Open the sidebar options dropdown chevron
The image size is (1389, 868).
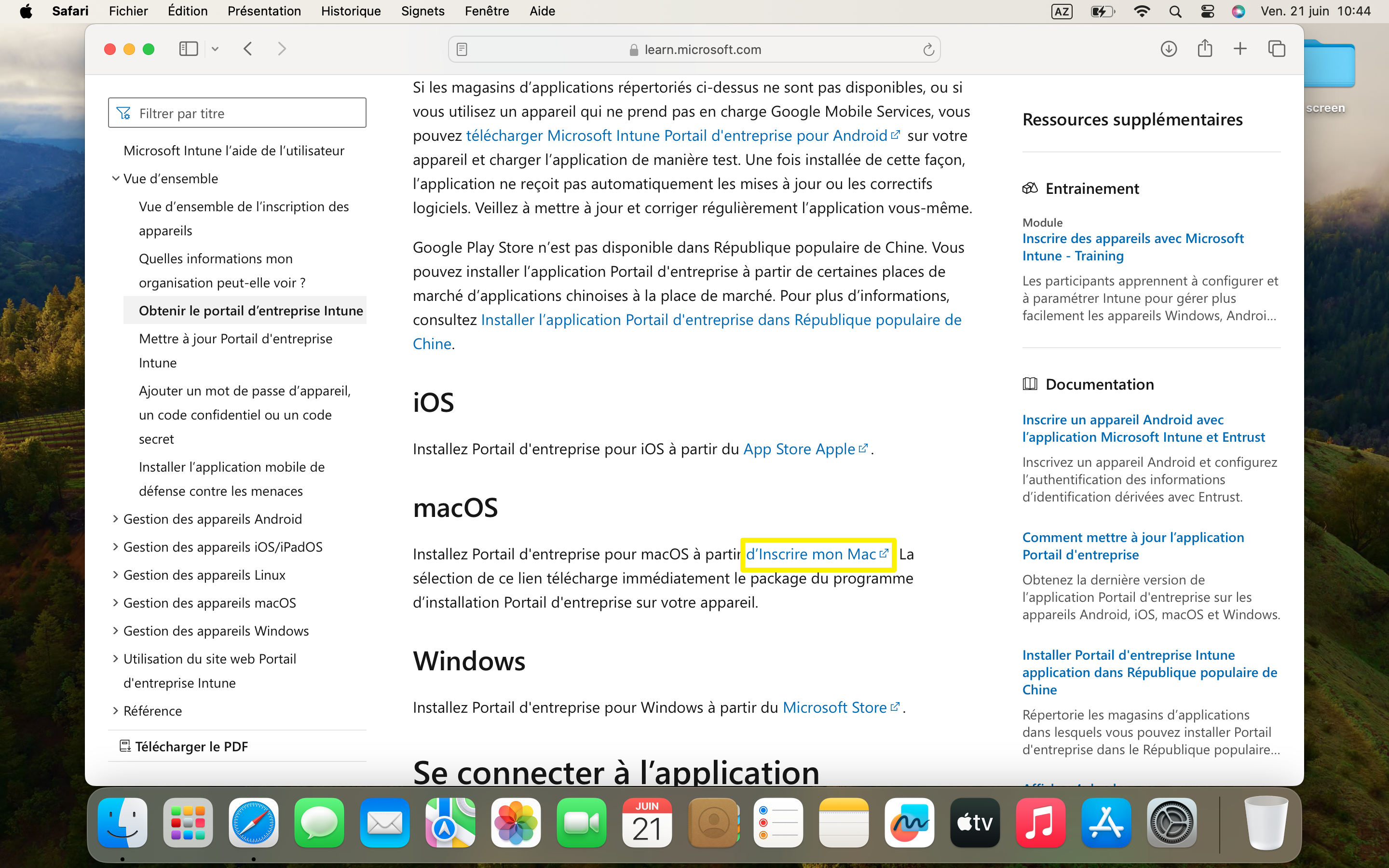pyautogui.click(x=215, y=49)
